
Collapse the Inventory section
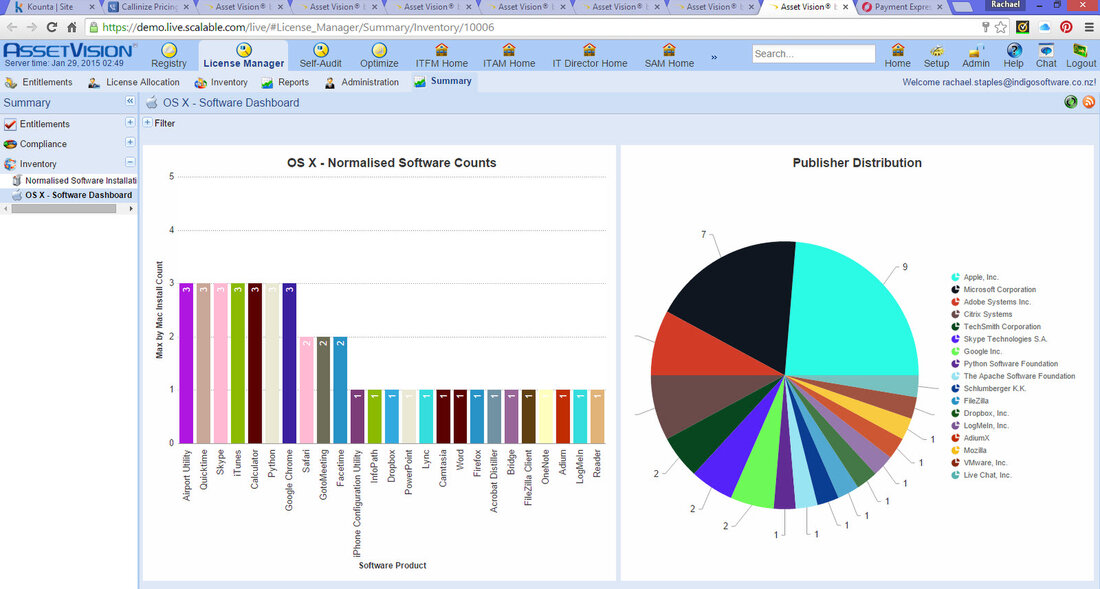pos(131,163)
